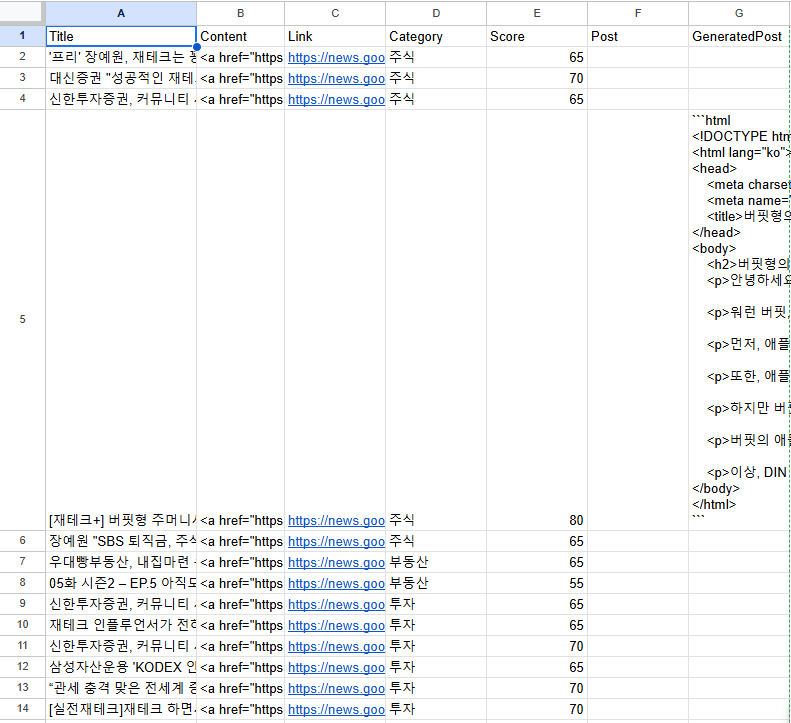791x723 pixels.
Task: Select row 7 header
Action: click(x=22, y=562)
